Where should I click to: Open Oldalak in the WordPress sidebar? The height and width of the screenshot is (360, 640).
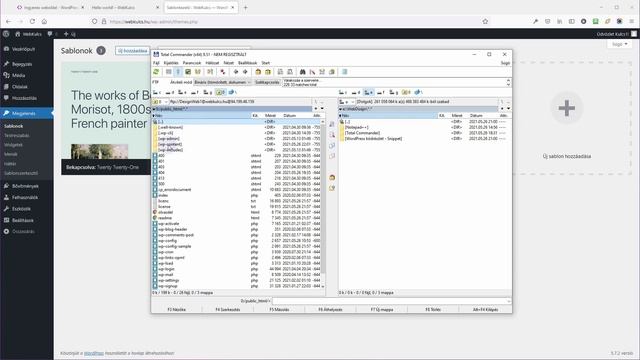(x=20, y=87)
